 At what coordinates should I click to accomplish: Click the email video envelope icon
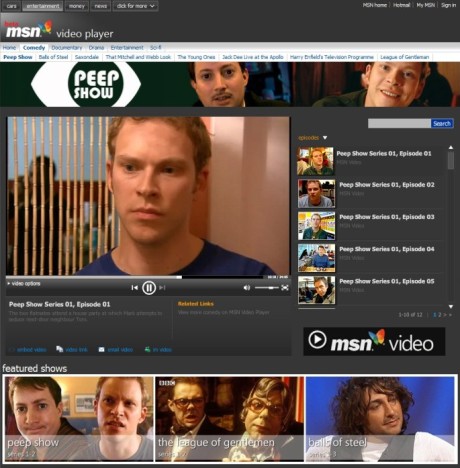tap(102, 350)
